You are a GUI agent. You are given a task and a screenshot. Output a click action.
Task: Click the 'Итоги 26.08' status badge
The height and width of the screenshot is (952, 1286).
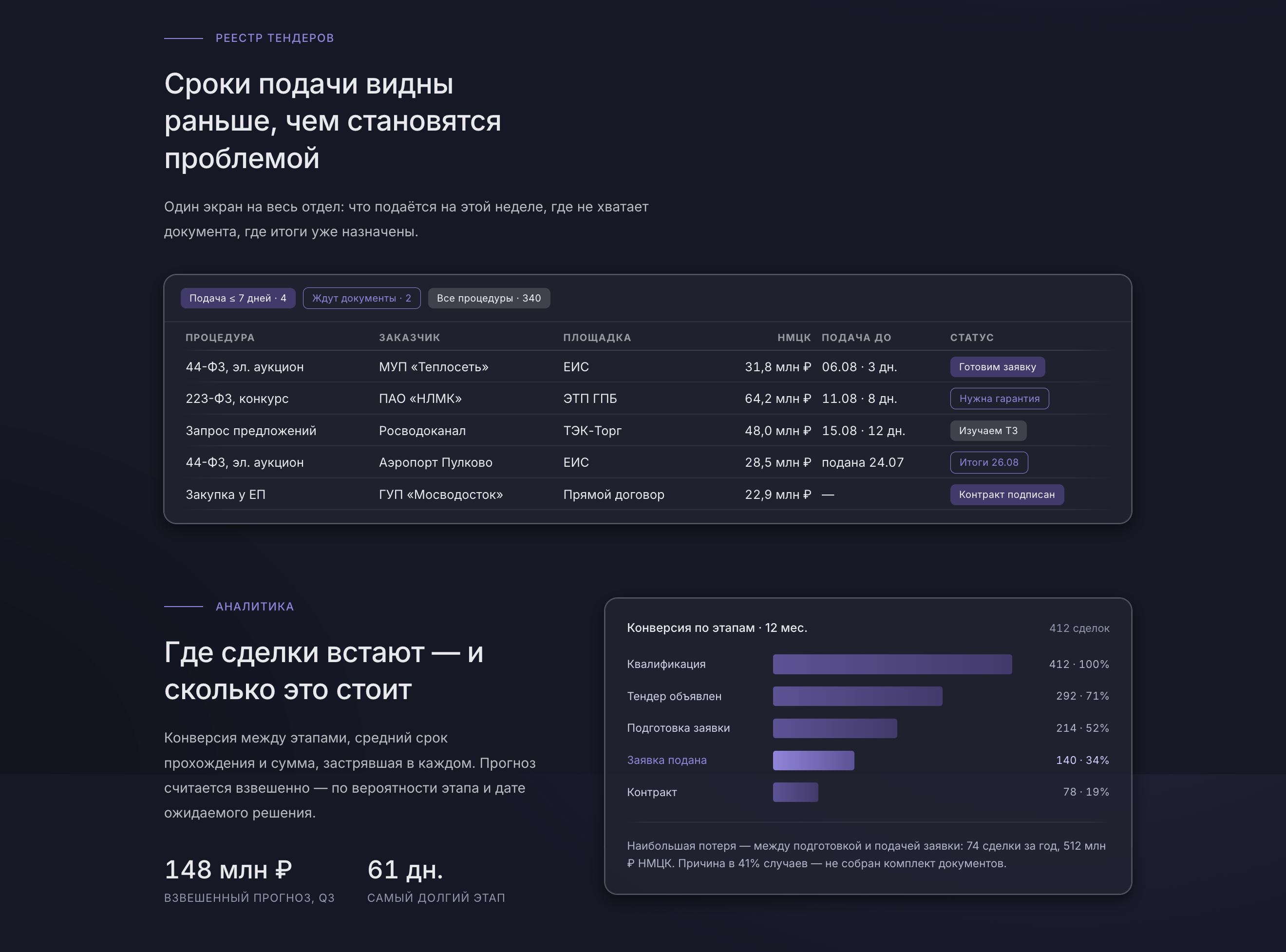tap(989, 462)
